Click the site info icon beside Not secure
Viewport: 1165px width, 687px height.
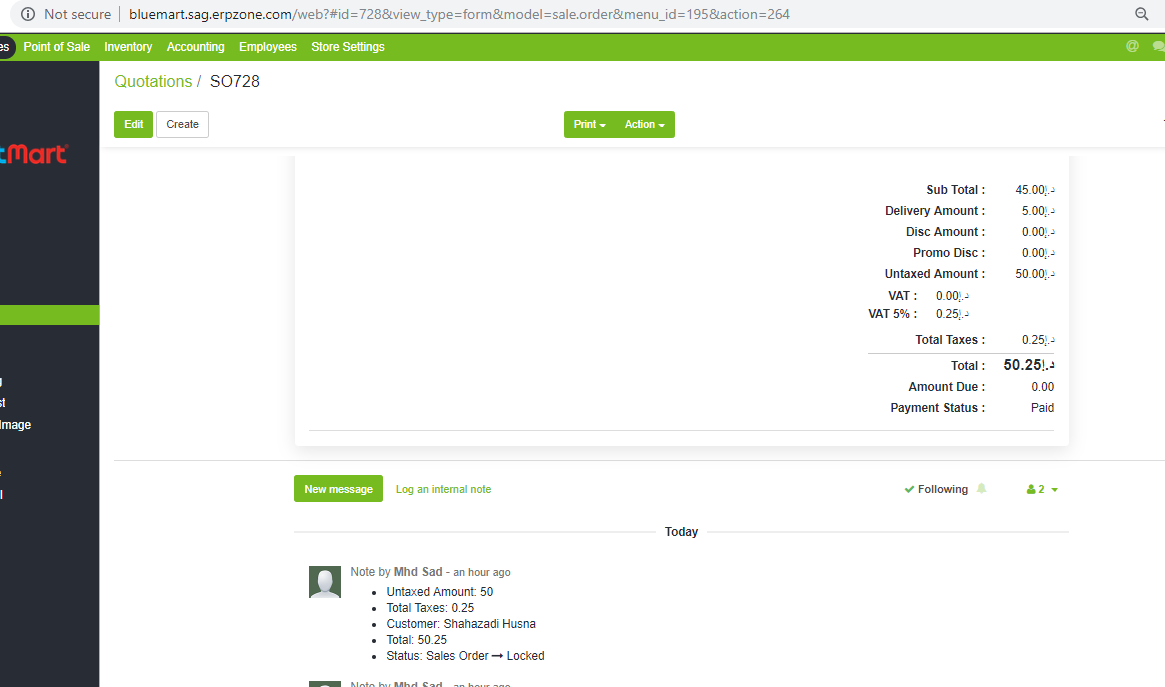28,14
